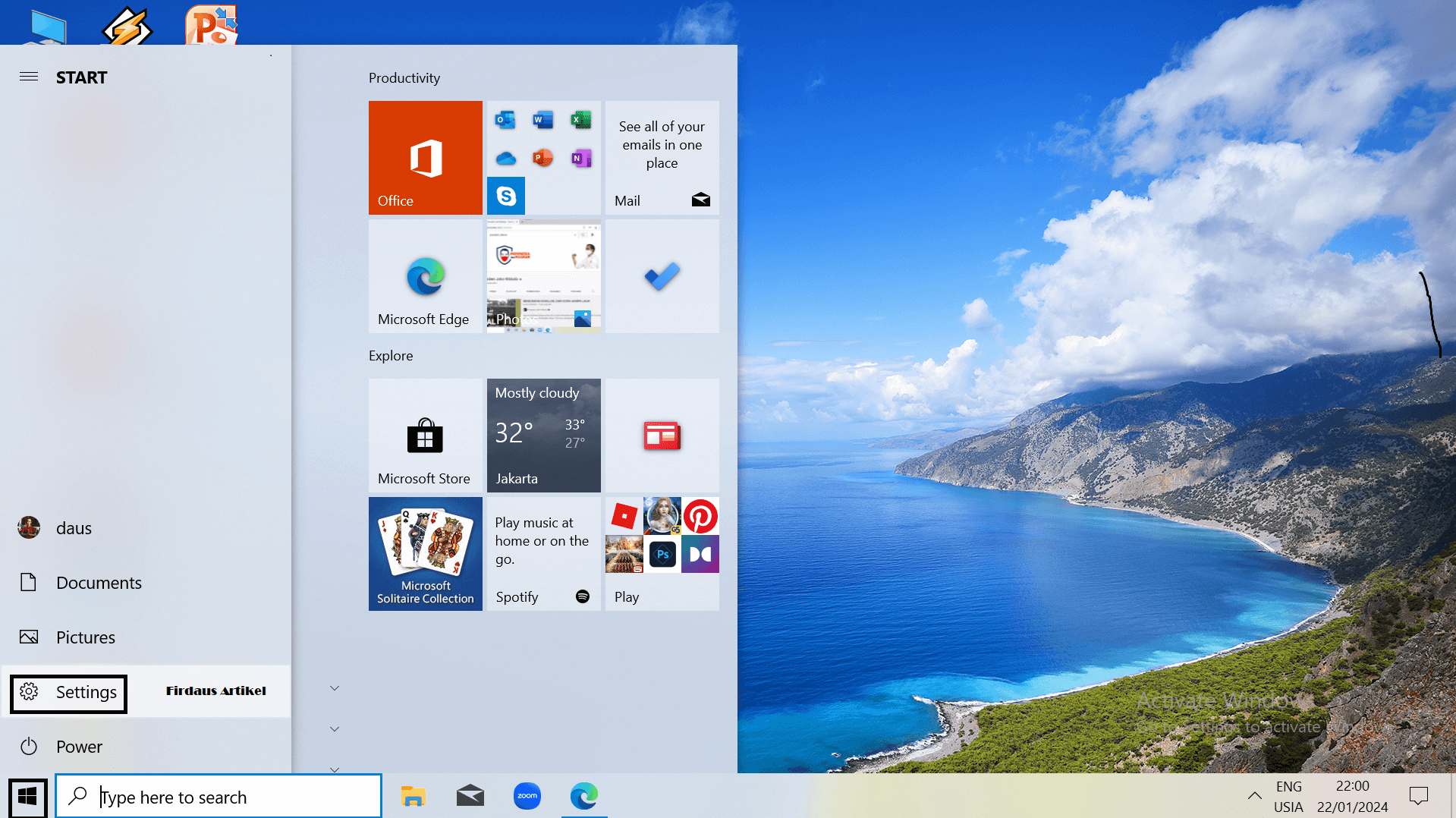The image size is (1456, 818).
Task: Click the Windows Start button
Action: coord(28,797)
